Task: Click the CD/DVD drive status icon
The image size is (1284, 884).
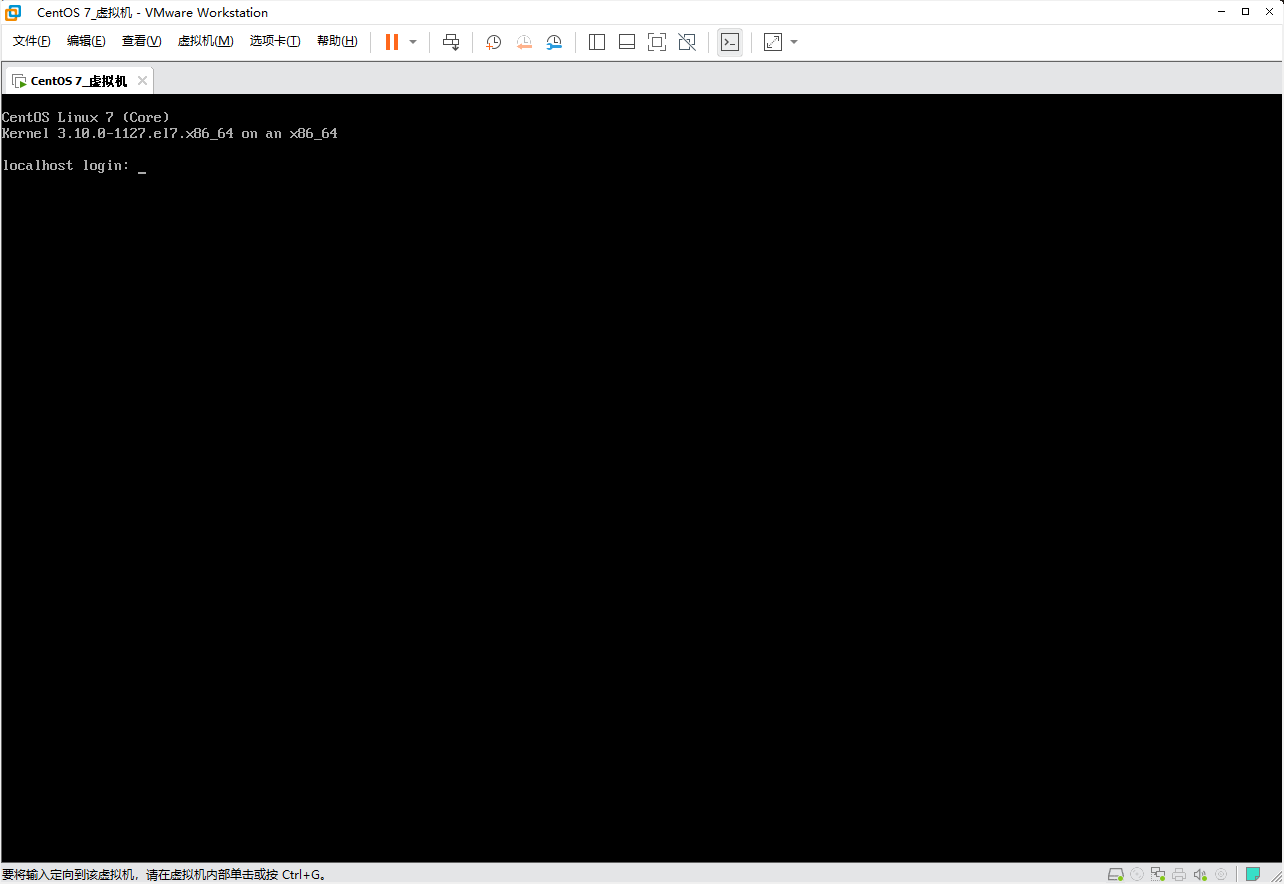Action: [x=1137, y=874]
